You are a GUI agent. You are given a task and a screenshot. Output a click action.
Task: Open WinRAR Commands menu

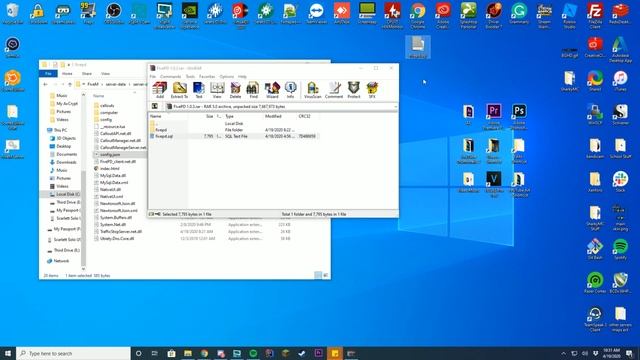click(x=171, y=76)
